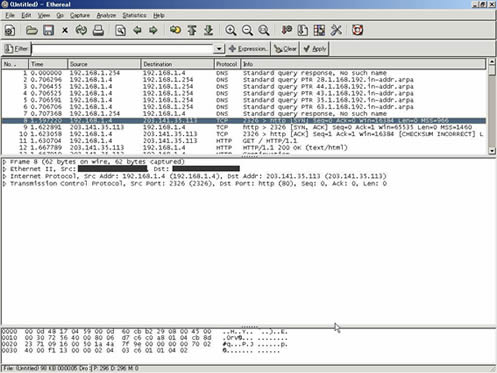
Task: Click packet list scrollbar up arrow
Action: click(492, 62)
